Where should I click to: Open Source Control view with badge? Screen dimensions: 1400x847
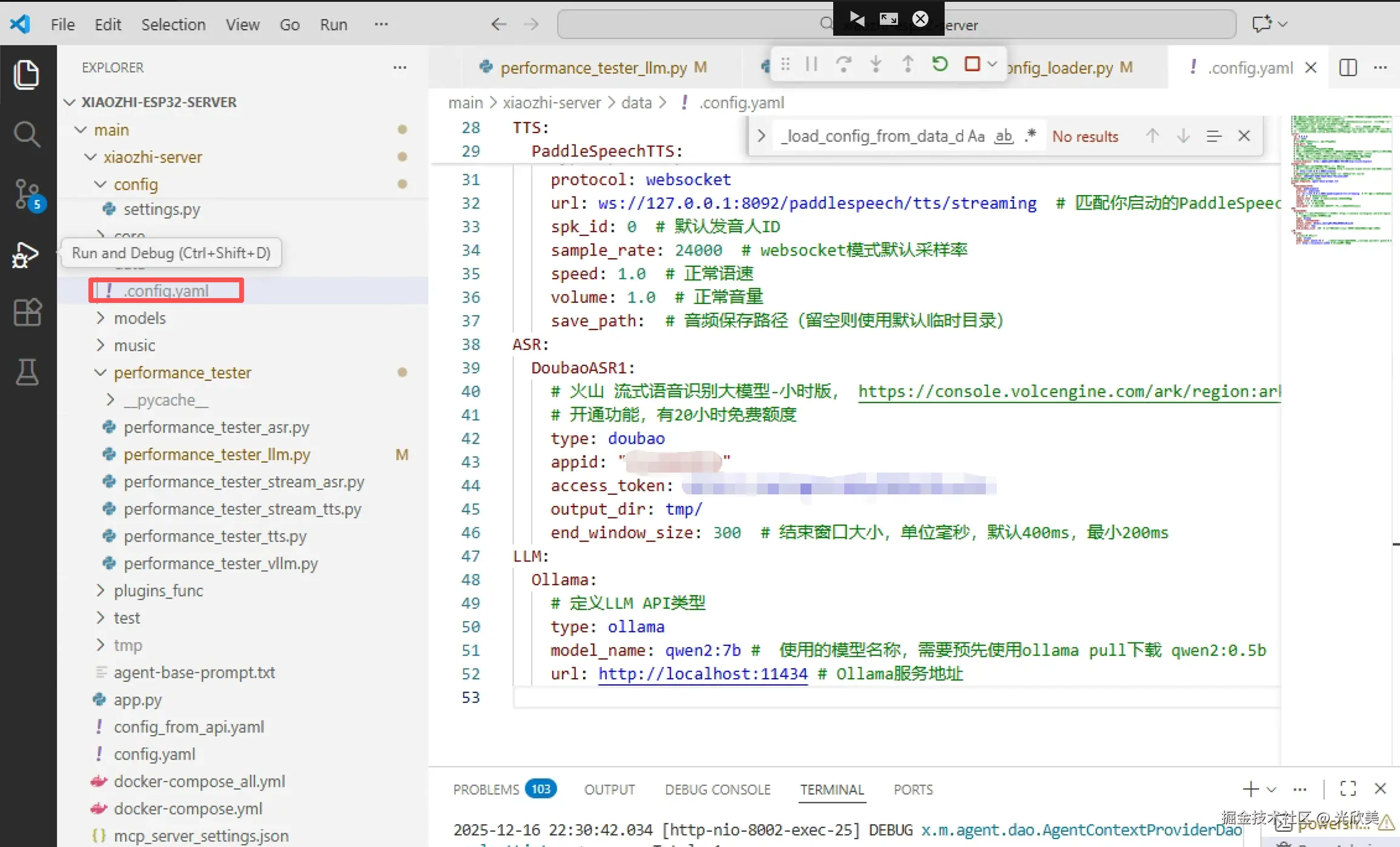[27, 194]
